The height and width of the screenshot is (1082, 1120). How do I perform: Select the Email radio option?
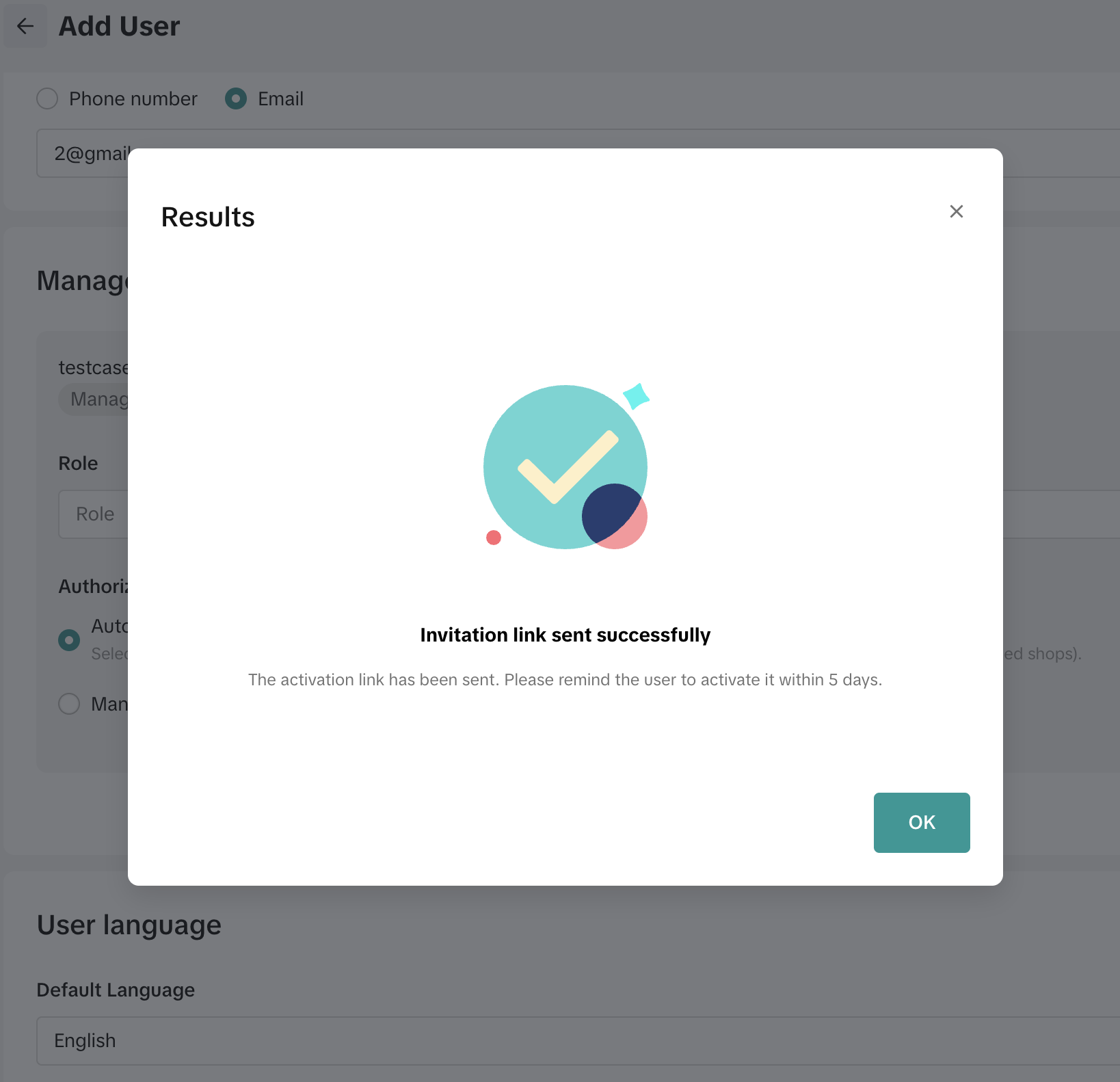pos(236,98)
